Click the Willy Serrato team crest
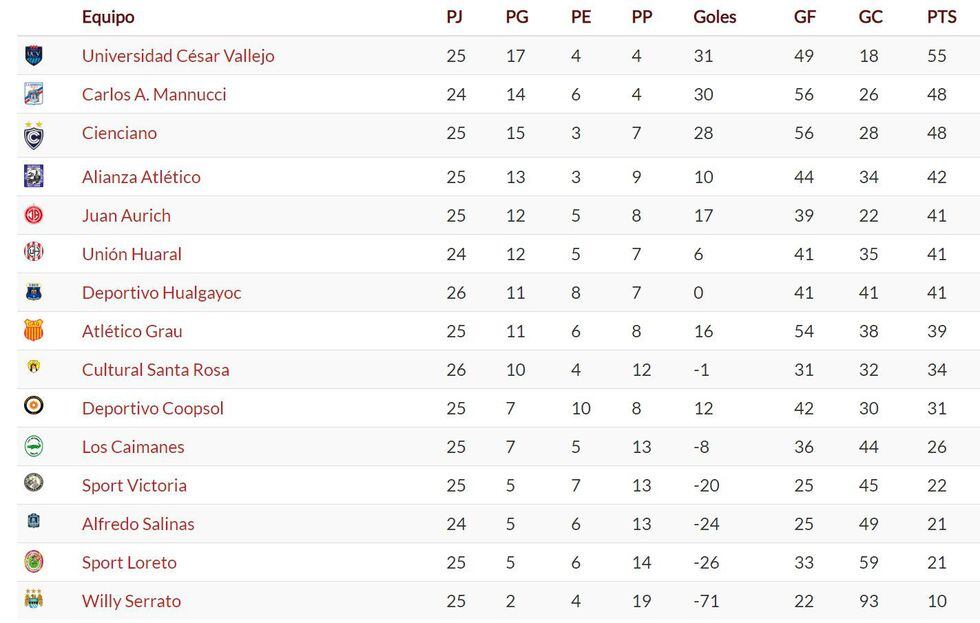The image size is (980, 623). pos(34,600)
